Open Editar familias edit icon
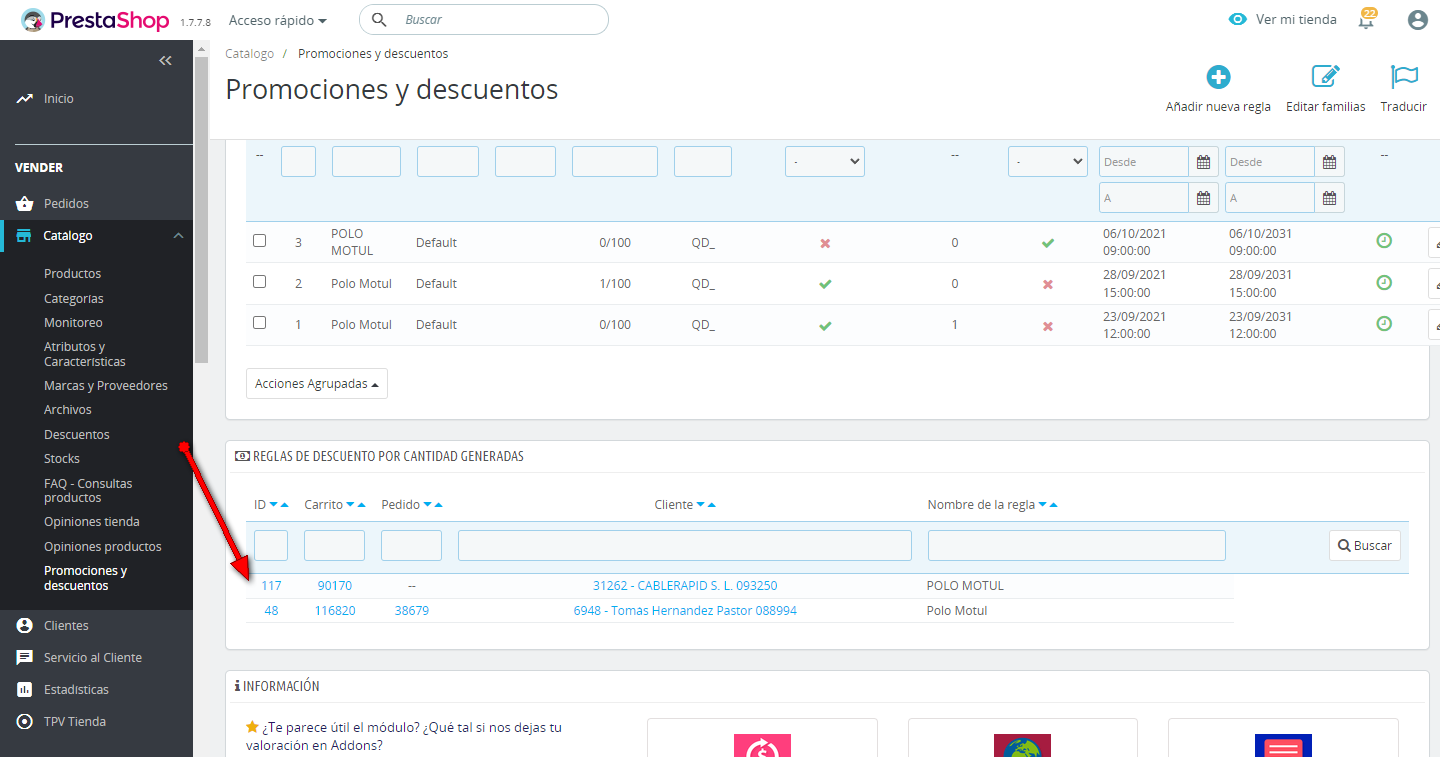 (1325, 78)
